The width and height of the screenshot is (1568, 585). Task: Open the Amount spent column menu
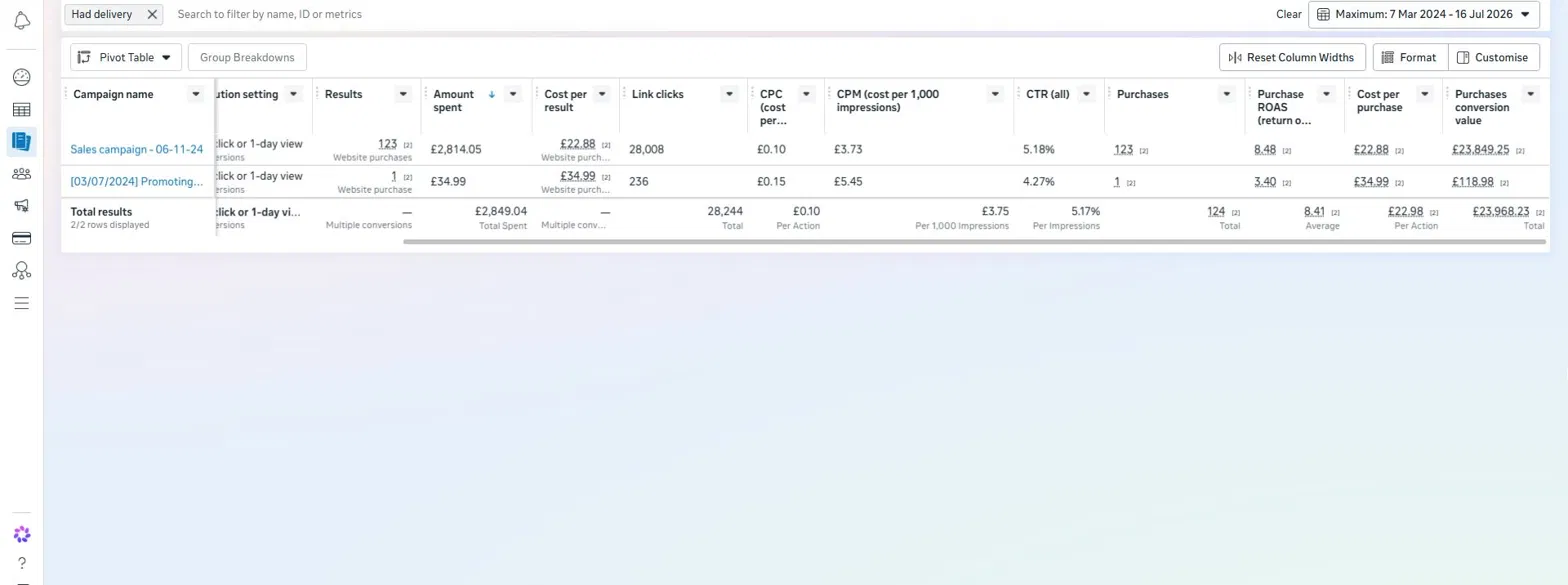click(x=513, y=94)
